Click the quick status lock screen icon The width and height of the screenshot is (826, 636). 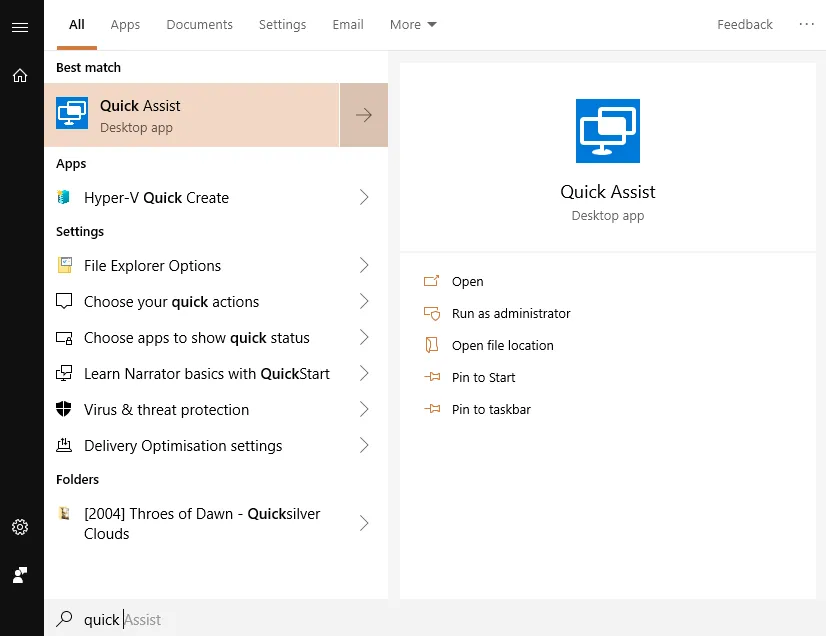click(64, 338)
